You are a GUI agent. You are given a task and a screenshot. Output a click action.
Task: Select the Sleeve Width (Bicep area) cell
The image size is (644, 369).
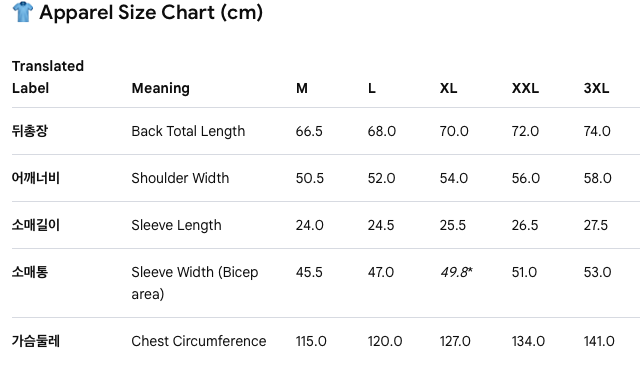coord(195,283)
